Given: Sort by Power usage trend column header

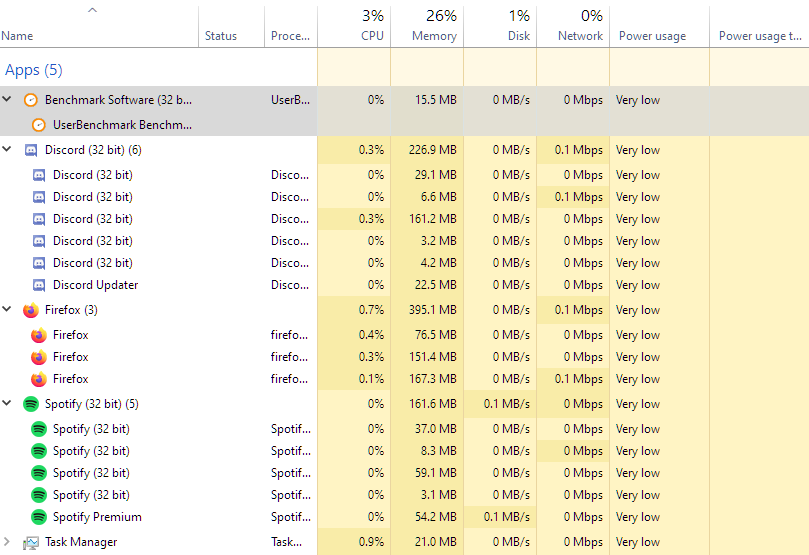Looking at the screenshot, I should pos(759,27).
